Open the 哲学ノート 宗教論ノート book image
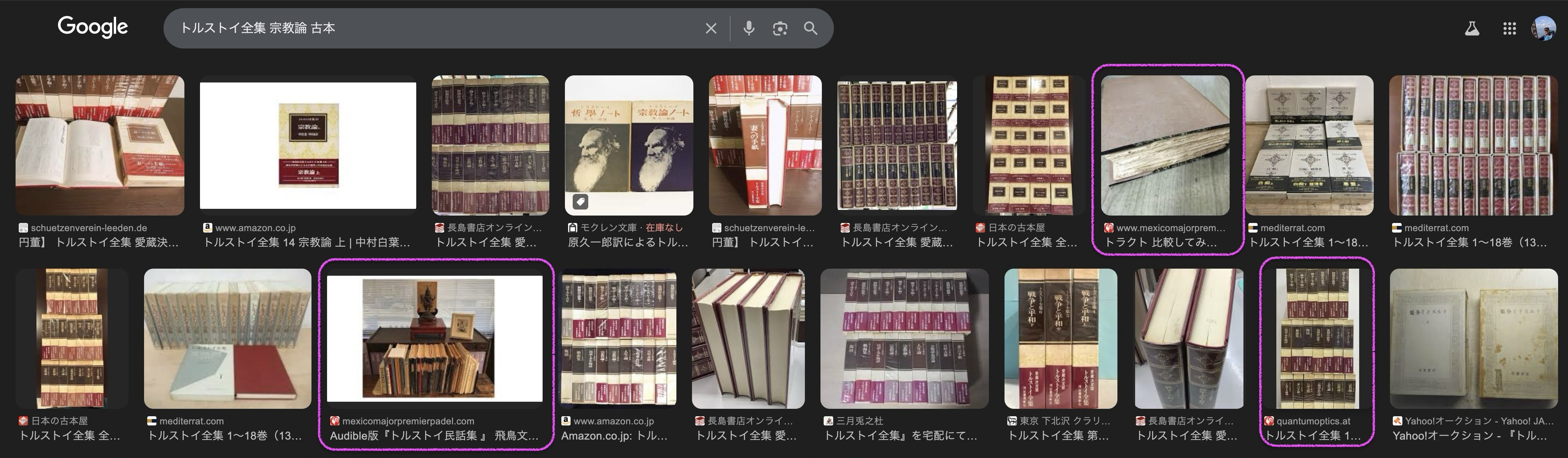This screenshot has width=1568, height=458. [629, 145]
